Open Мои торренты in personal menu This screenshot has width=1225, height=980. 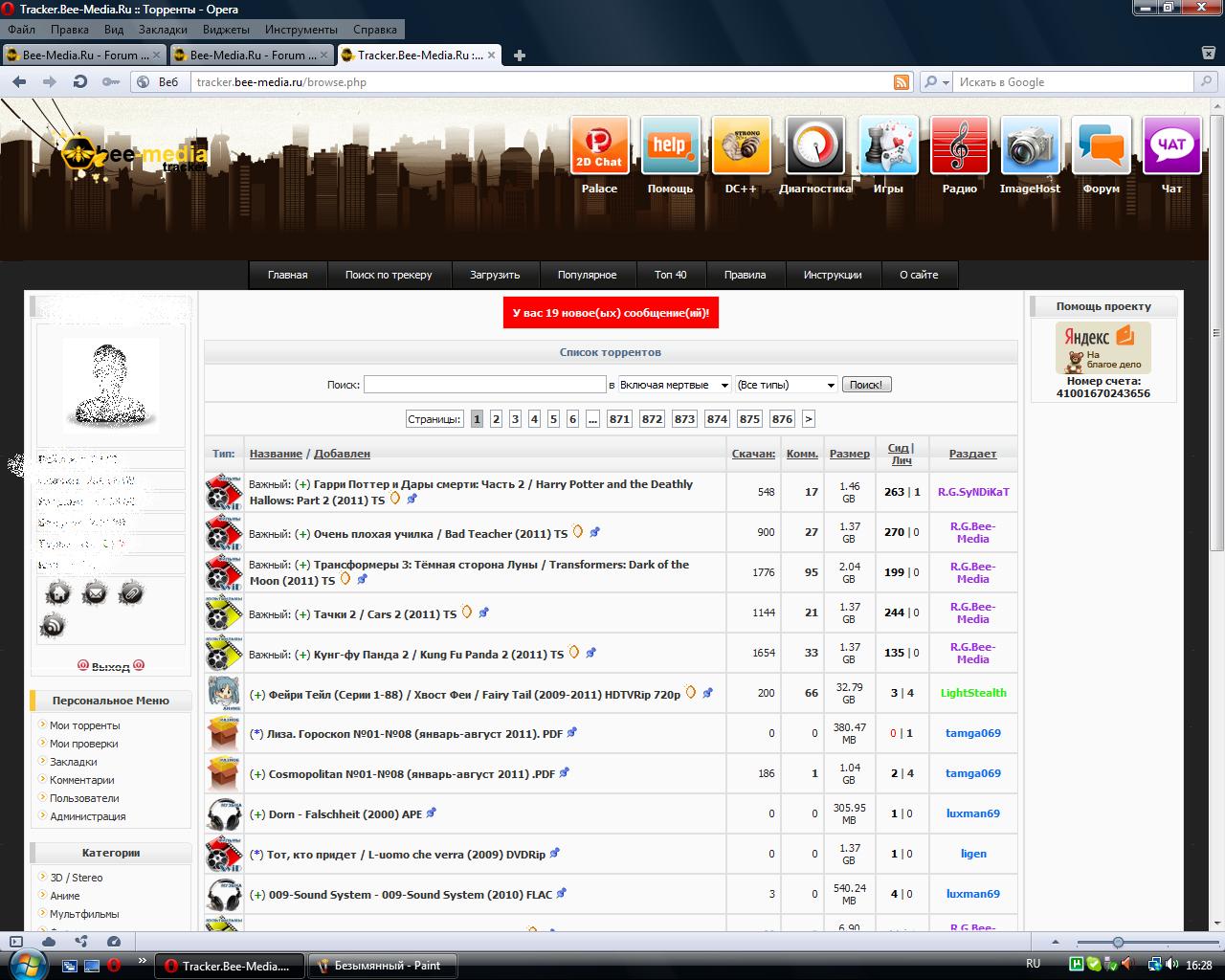click(x=85, y=725)
